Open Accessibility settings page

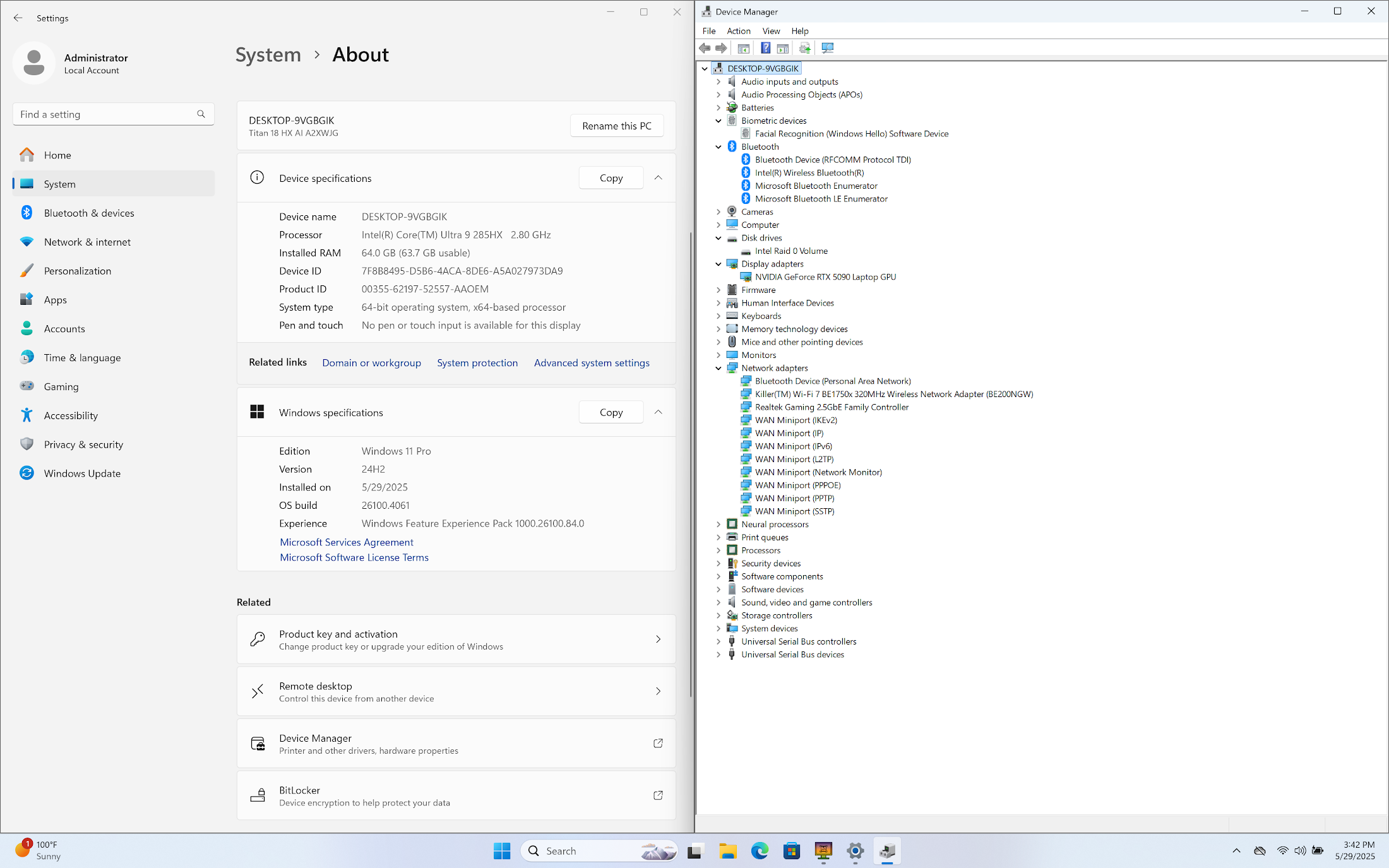114,415
